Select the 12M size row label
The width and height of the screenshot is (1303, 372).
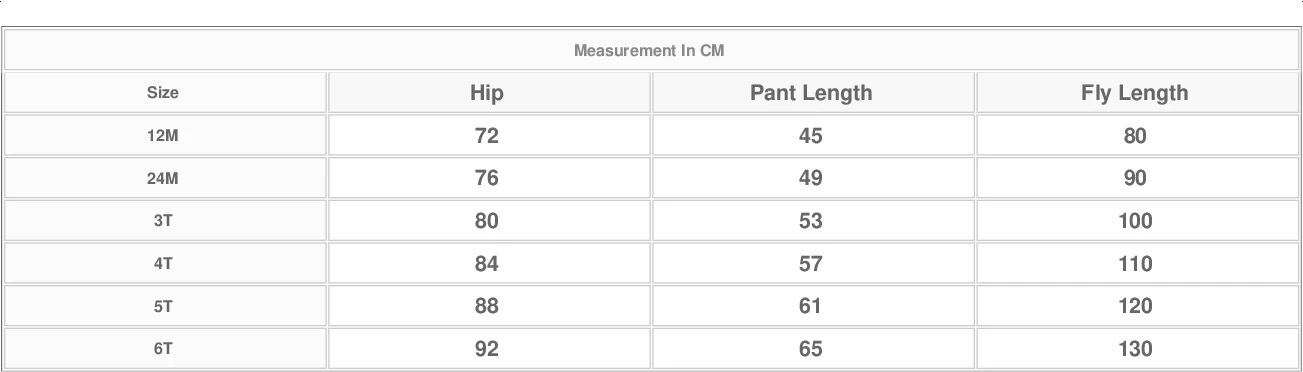(163, 135)
